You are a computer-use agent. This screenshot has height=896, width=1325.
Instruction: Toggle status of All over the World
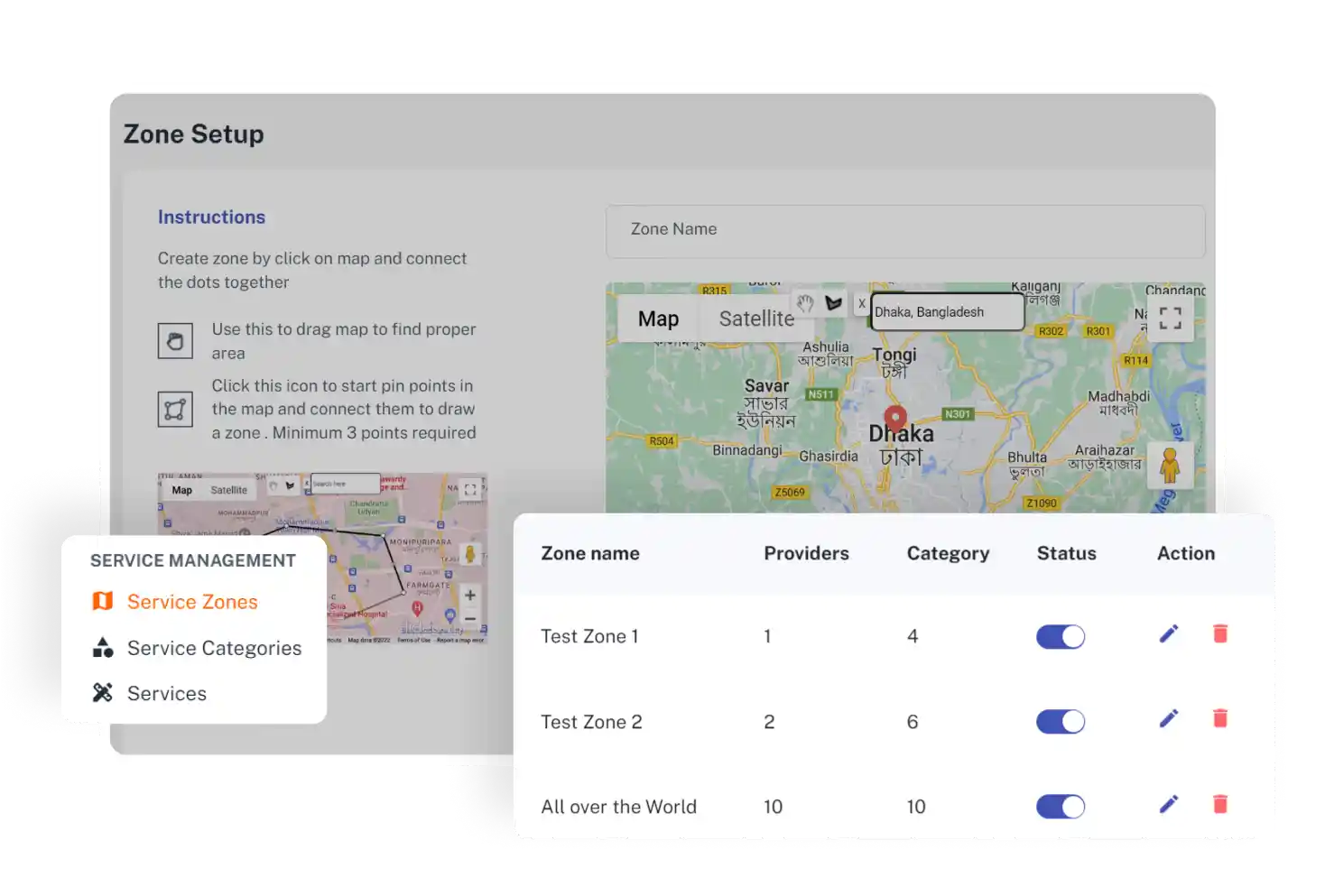click(x=1061, y=807)
